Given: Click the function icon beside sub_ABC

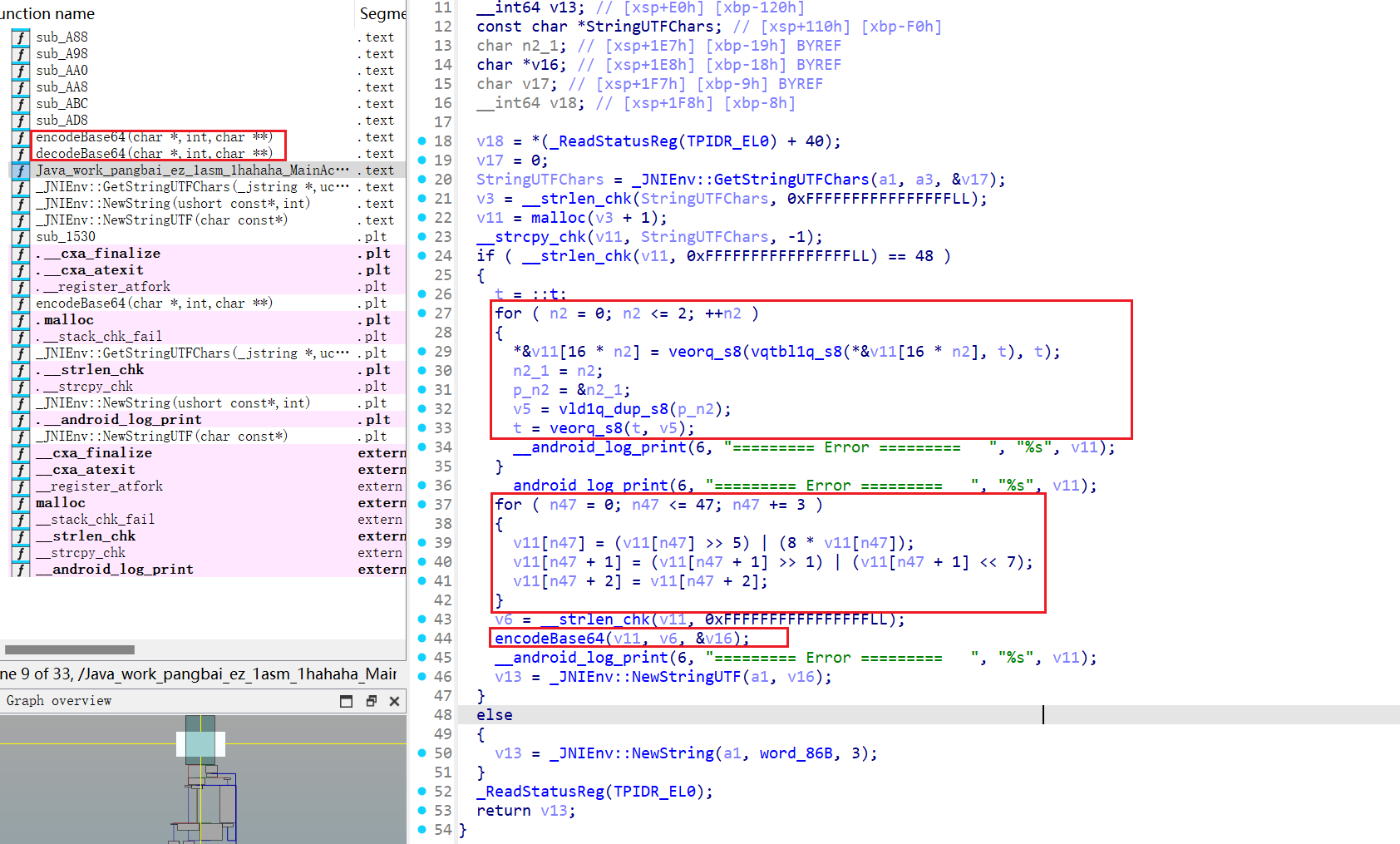Looking at the screenshot, I should pos(21,104).
